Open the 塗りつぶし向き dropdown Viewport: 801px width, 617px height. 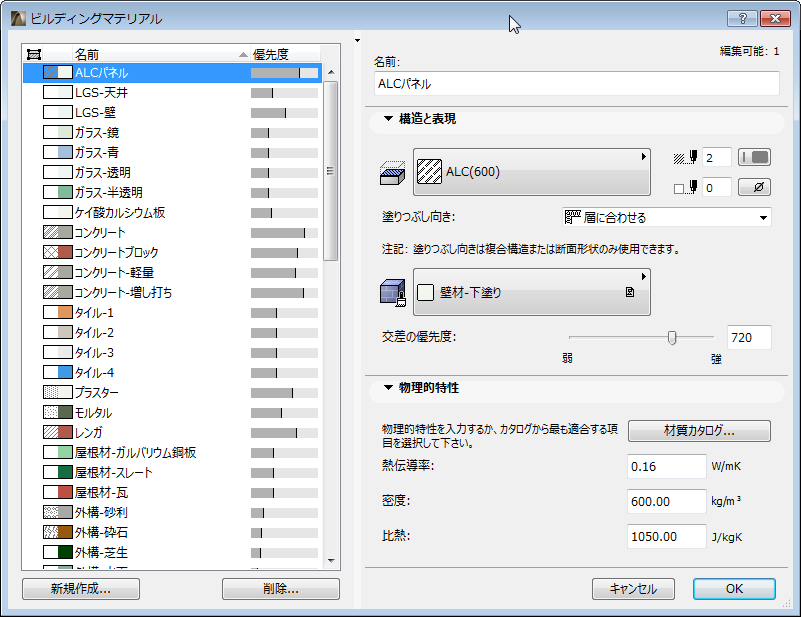(667, 217)
